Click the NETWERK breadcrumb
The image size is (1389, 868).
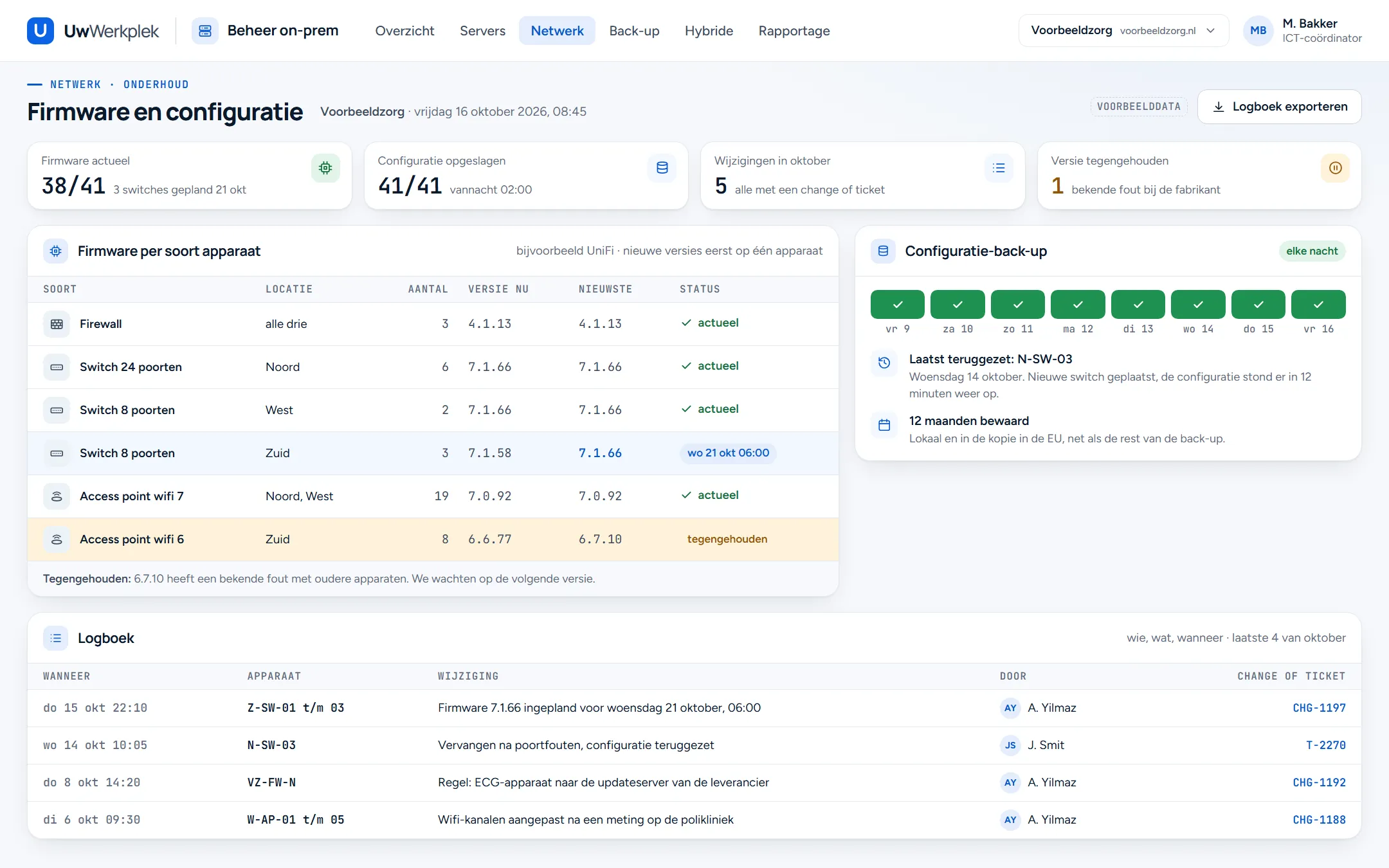pos(76,84)
